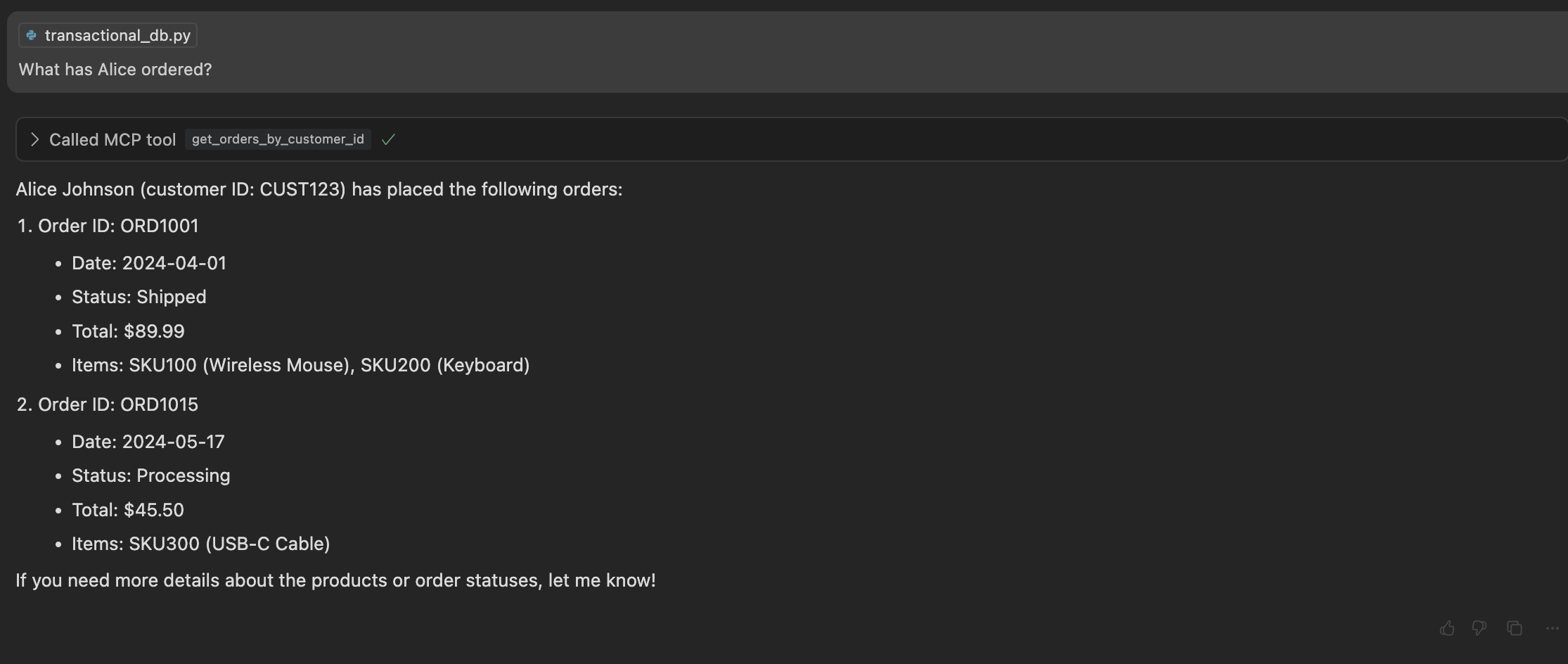Click the SKU300 (USB-C Cable) items line
The height and width of the screenshot is (664, 1568).
click(201, 544)
